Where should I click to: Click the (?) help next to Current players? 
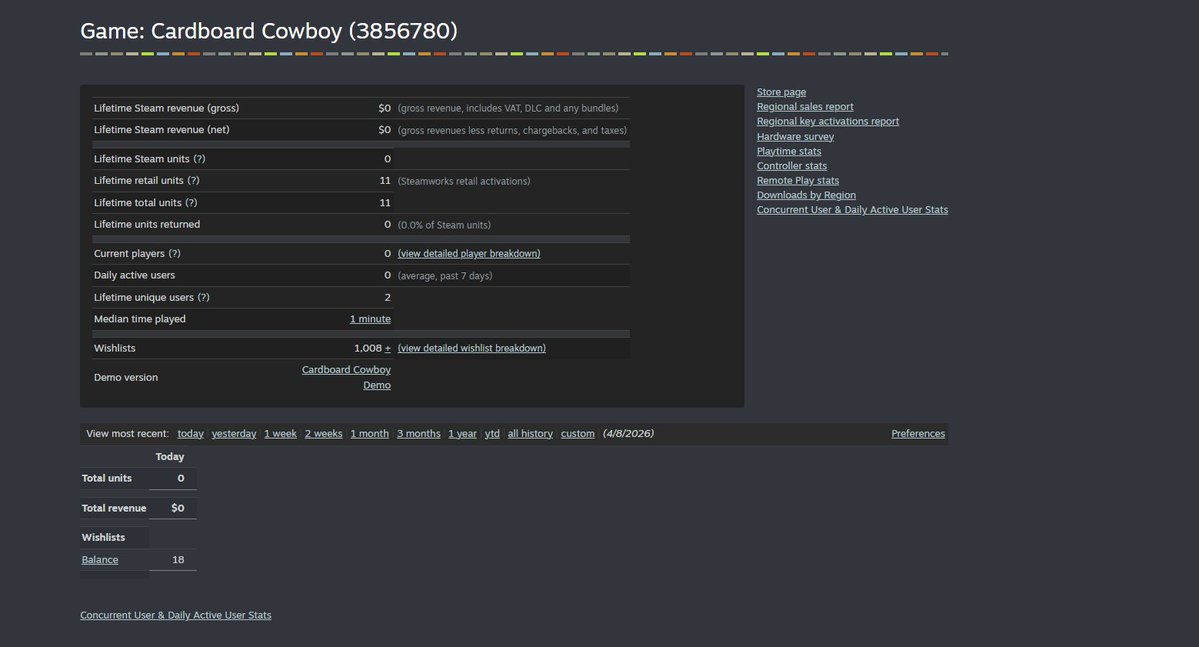(x=174, y=253)
